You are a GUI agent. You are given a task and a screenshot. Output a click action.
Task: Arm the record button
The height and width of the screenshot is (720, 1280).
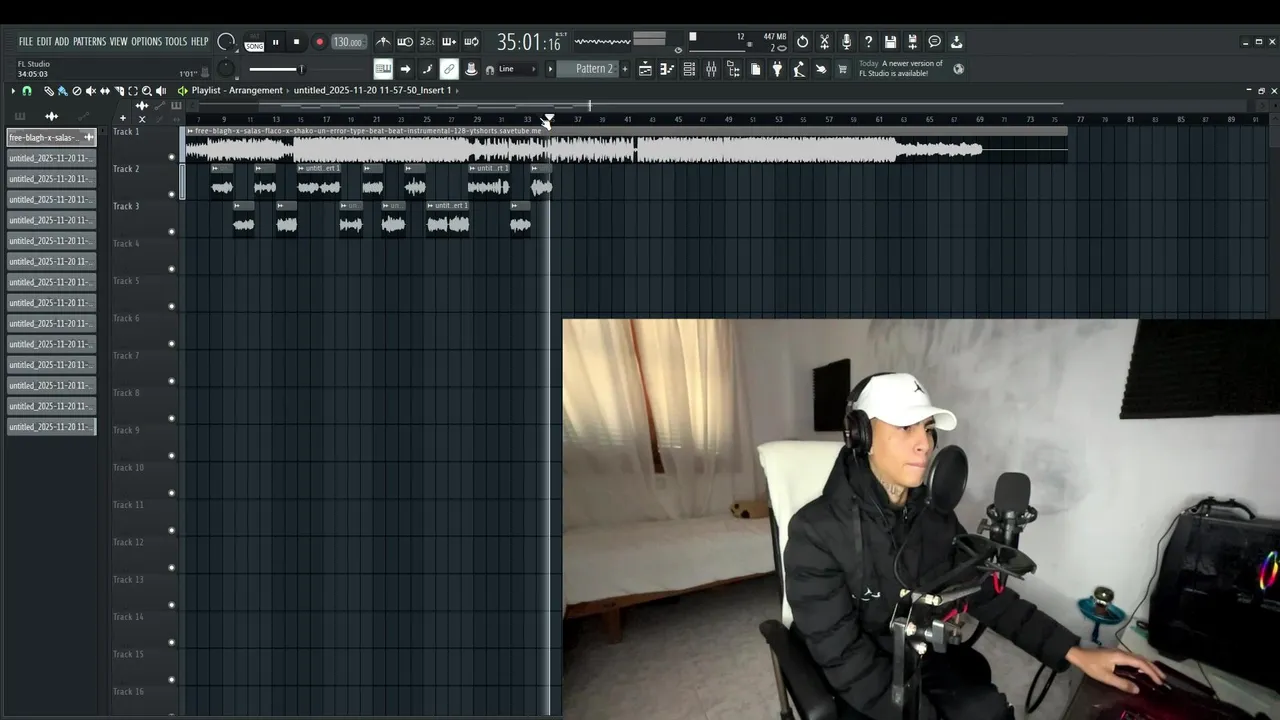pos(319,42)
